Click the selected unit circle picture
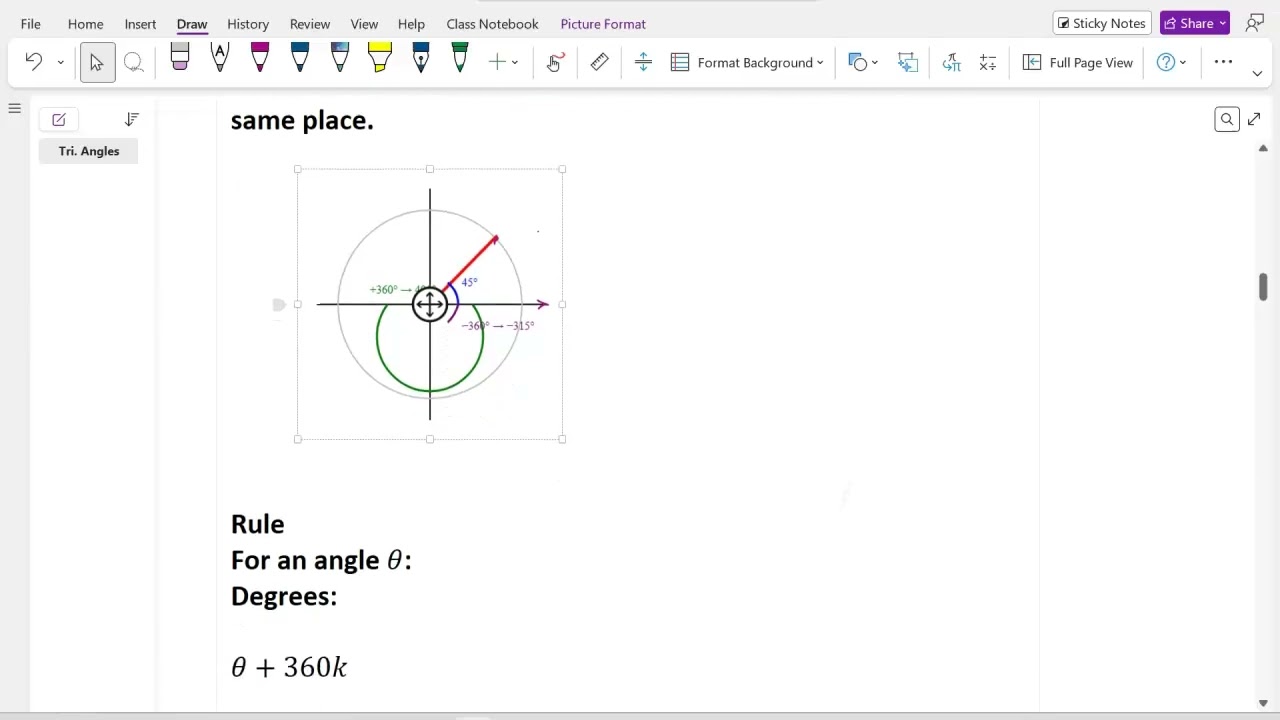The image size is (1280, 720). pyautogui.click(x=430, y=304)
